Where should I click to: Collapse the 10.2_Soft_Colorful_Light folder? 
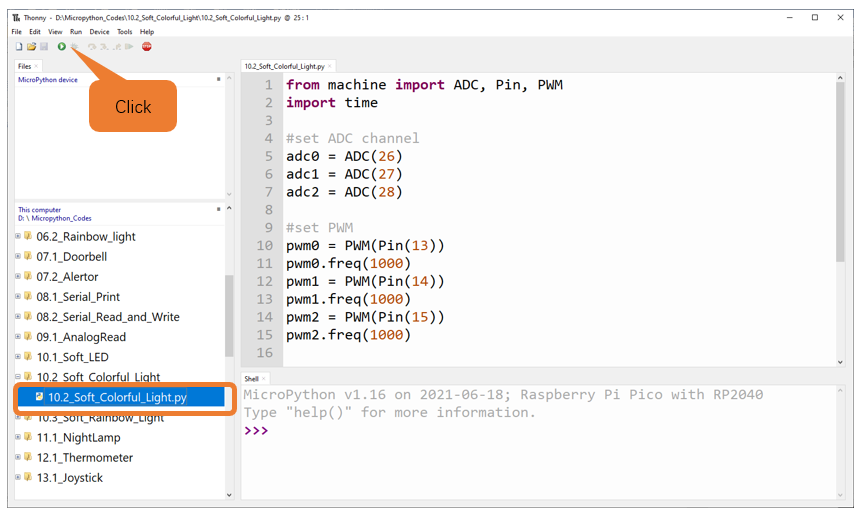point(18,376)
